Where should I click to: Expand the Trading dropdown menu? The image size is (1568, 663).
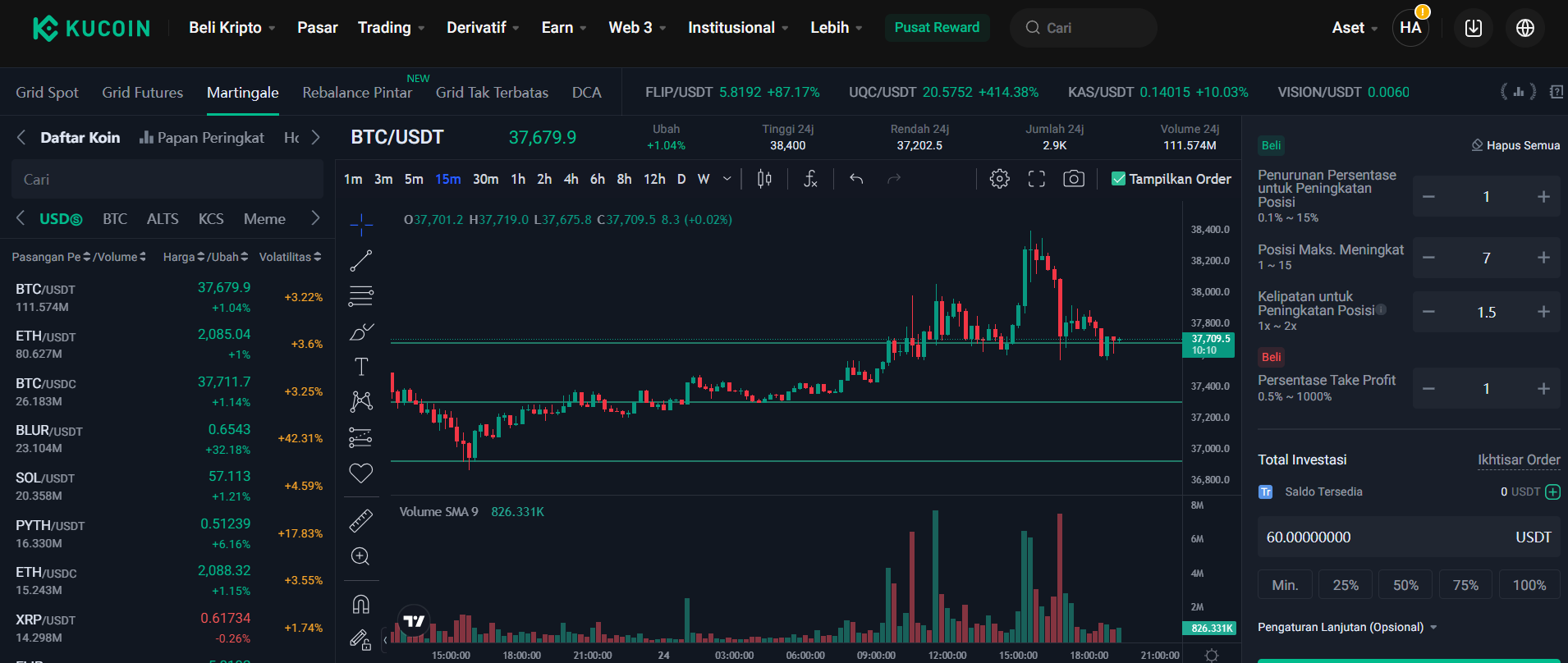coord(392,28)
